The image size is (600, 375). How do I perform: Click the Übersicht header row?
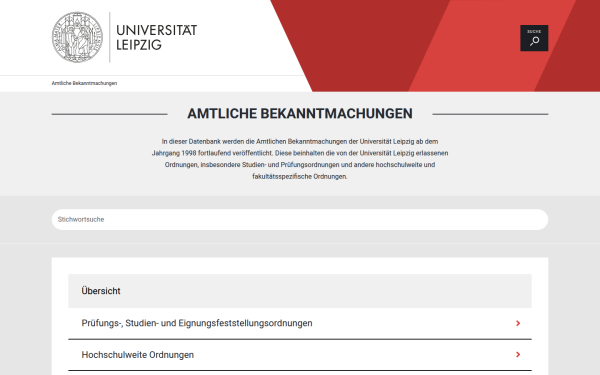(x=300, y=291)
